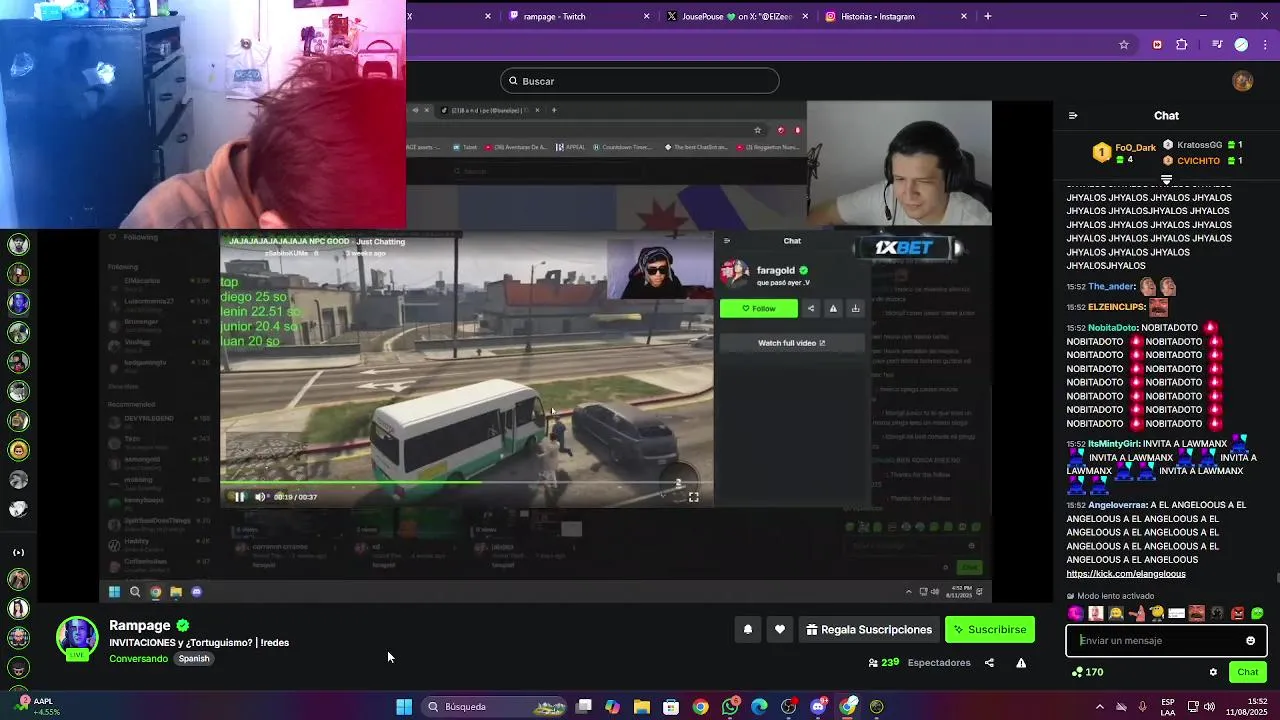Screen dimensions: 1280x720
Task: Click the green Suscribirse button
Action: point(990,629)
